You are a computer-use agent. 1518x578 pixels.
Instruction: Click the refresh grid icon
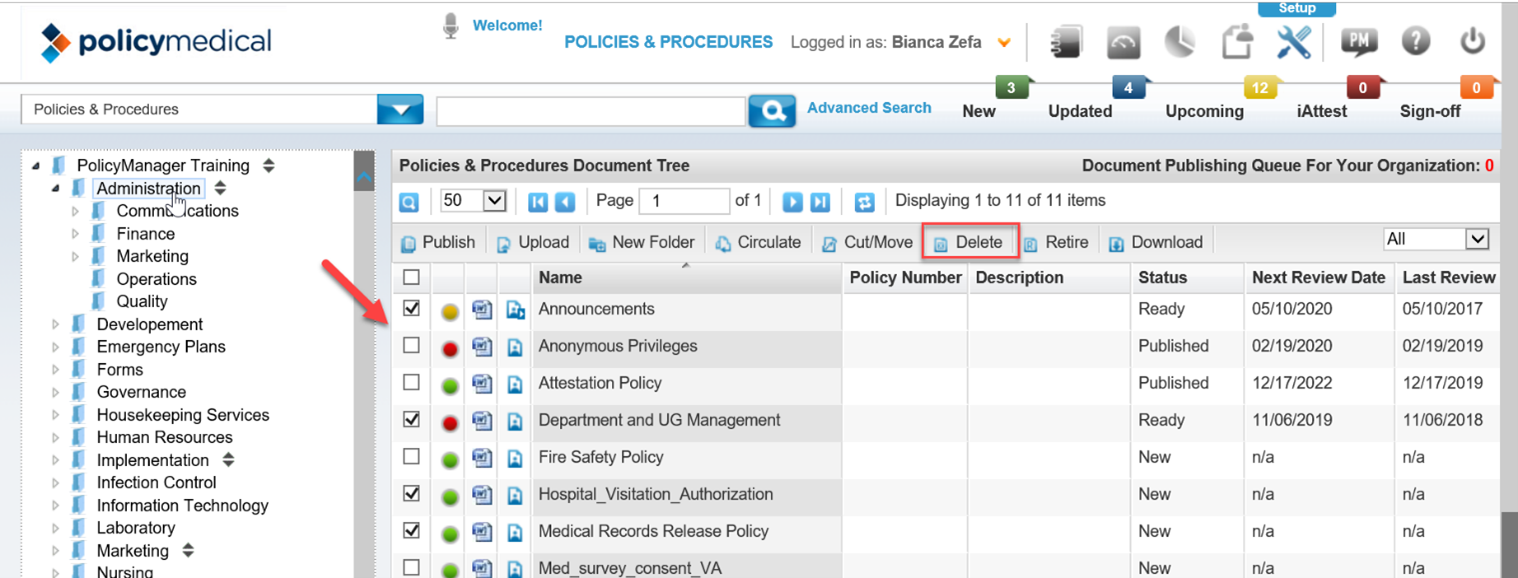[865, 201]
